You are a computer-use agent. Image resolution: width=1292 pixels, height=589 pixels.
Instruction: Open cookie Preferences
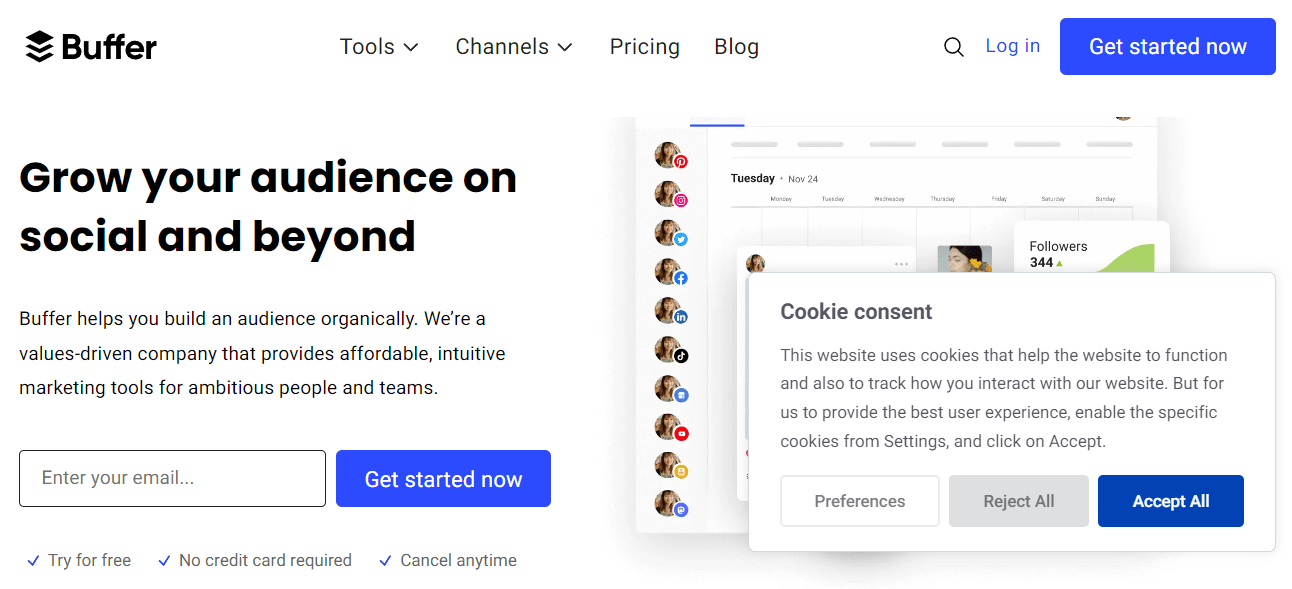point(859,501)
